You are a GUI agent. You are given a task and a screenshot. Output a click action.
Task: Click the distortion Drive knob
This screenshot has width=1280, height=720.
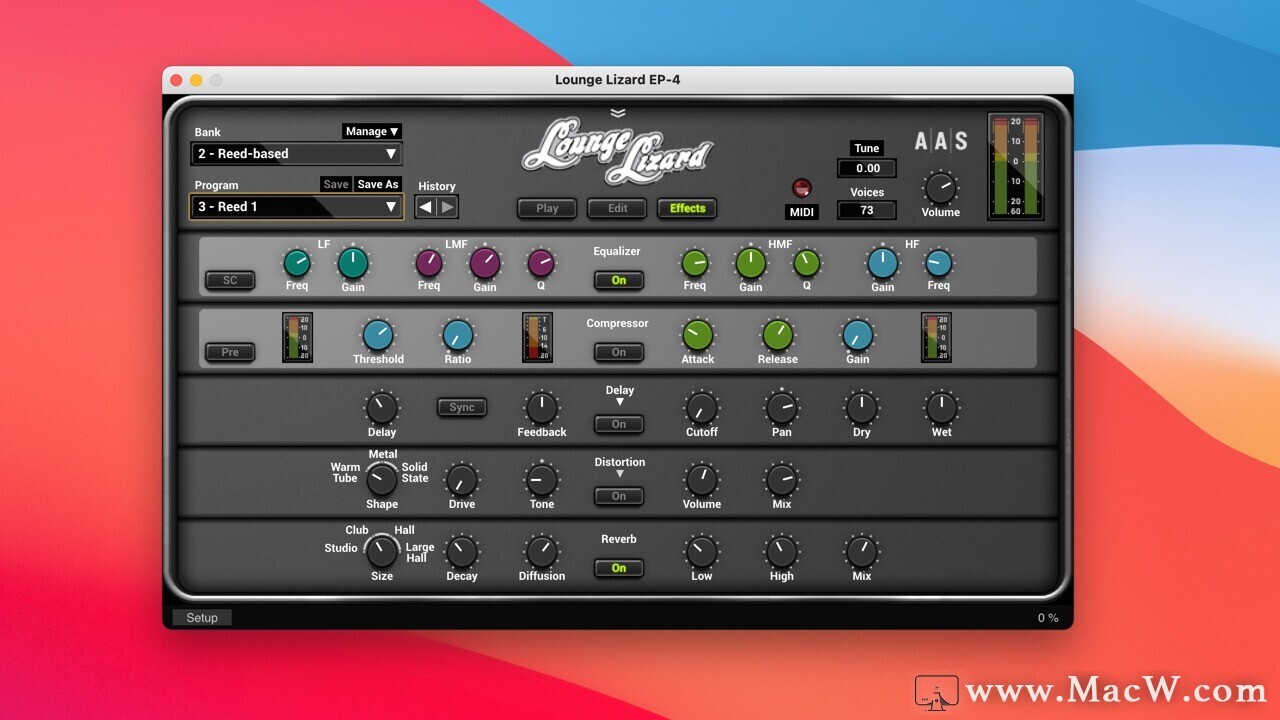[x=462, y=480]
